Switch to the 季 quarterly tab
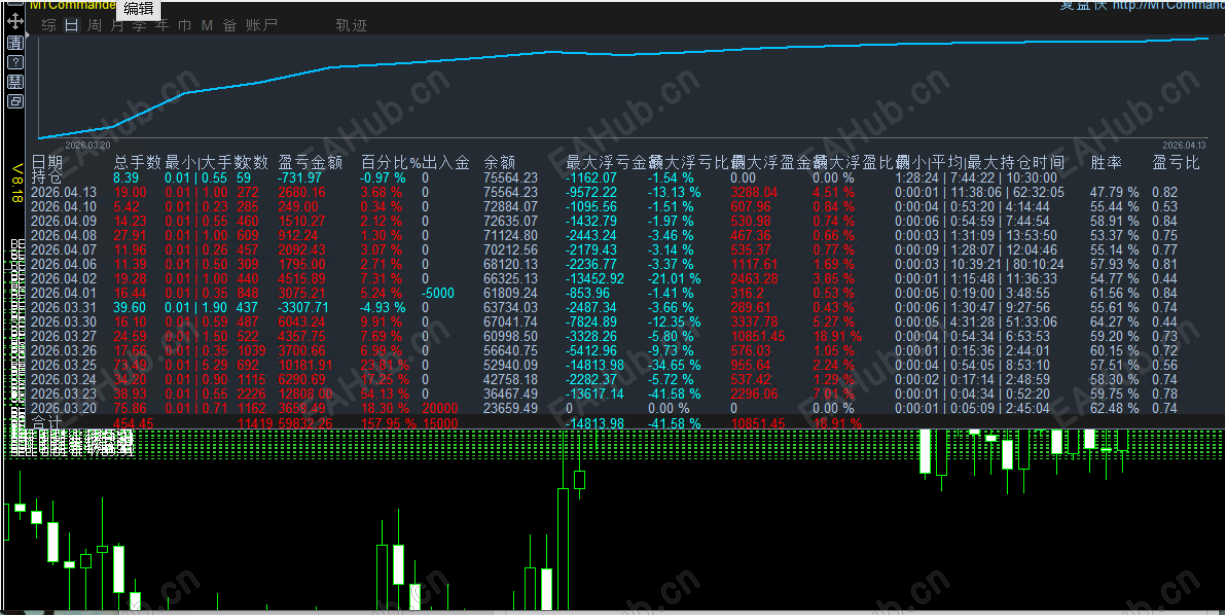 [x=139, y=26]
